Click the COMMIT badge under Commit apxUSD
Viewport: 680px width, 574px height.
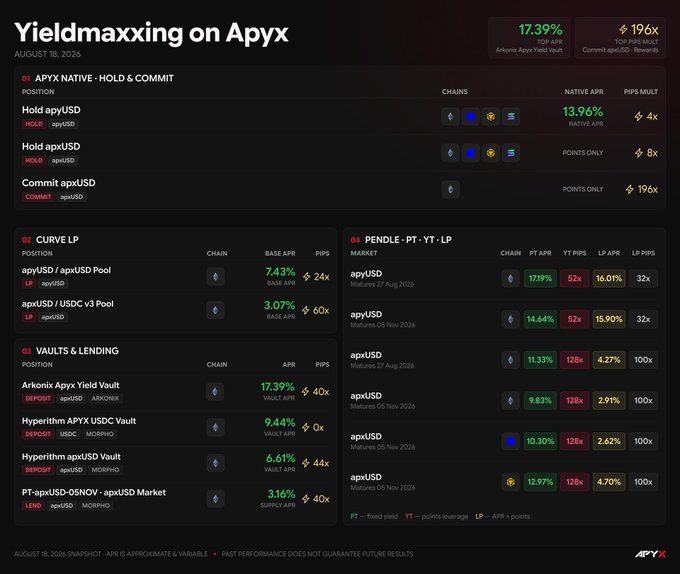click(x=38, y=197)
